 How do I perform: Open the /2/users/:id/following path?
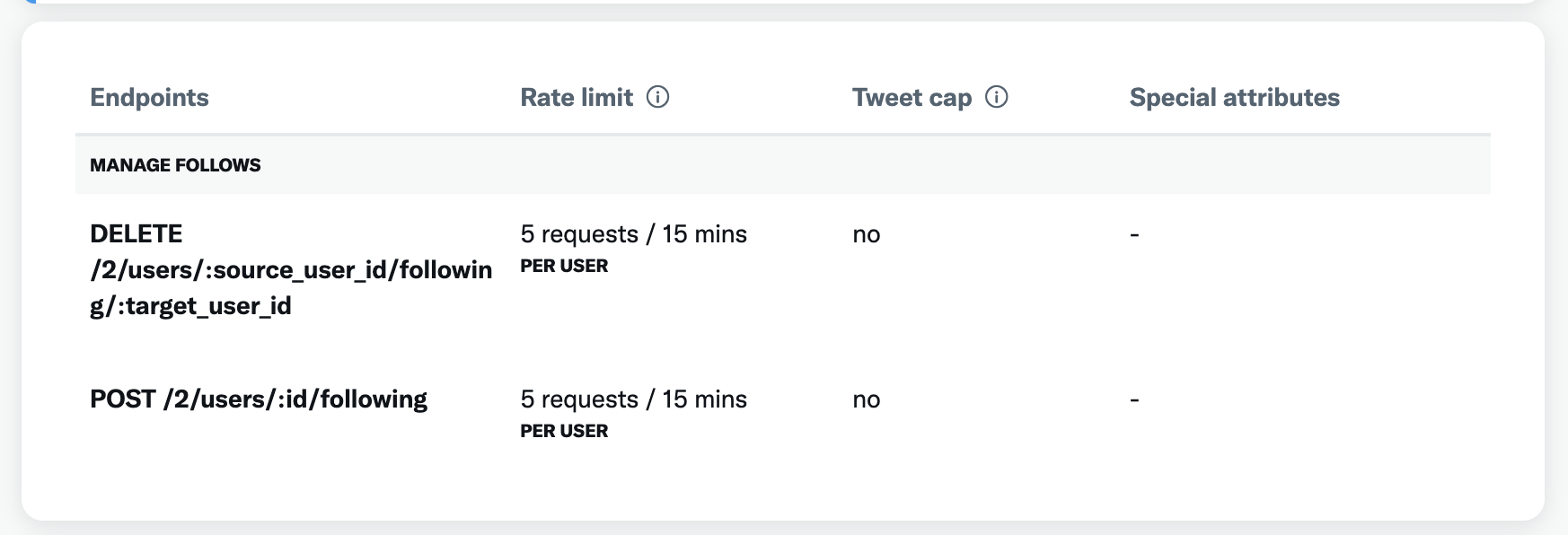tap(295, 399)
